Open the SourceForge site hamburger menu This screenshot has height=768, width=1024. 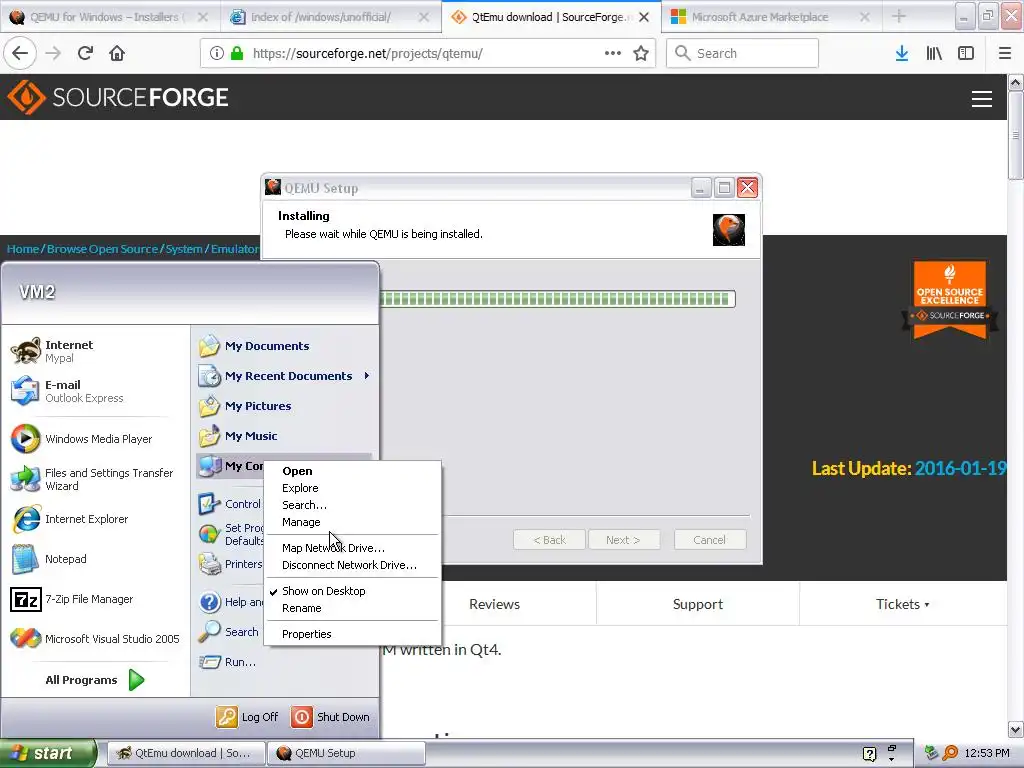point(982,99)
